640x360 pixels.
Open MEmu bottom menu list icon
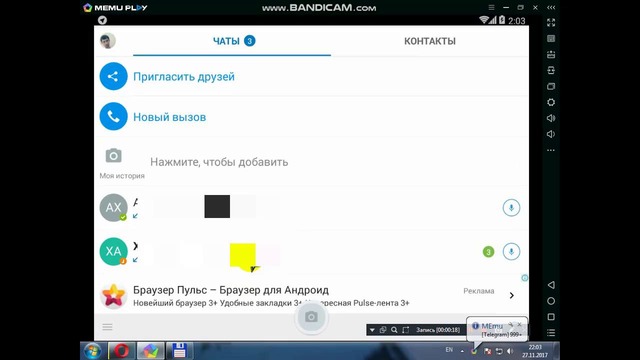click(551, 333)
